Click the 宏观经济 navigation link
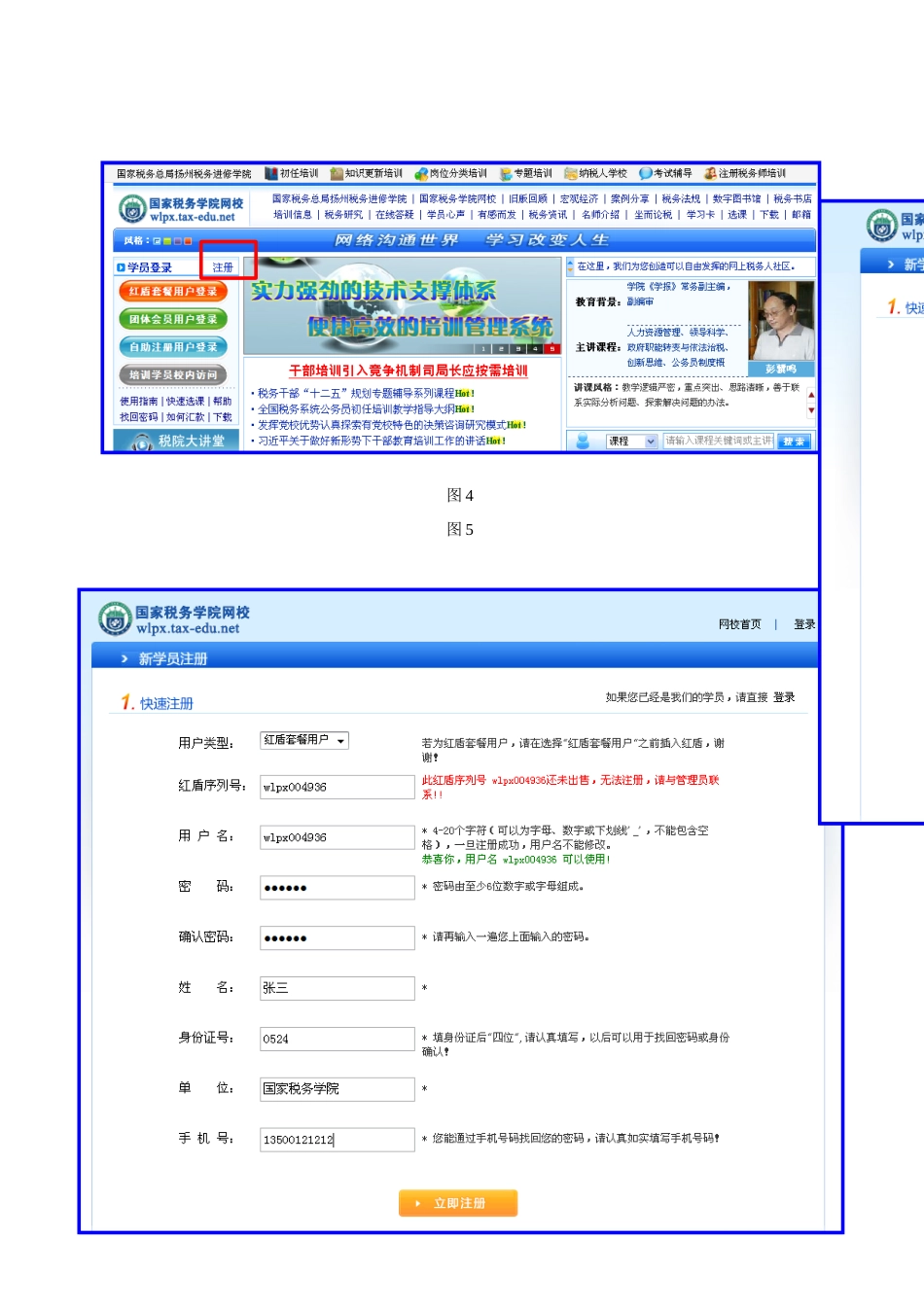Screen dimensions: 924x1307 [579, 199]
